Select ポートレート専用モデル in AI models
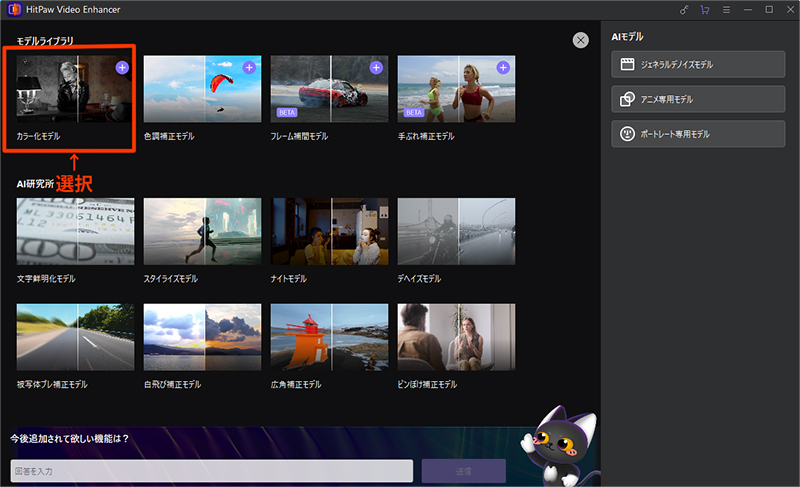The image size is (800, 487). (698, 134)
